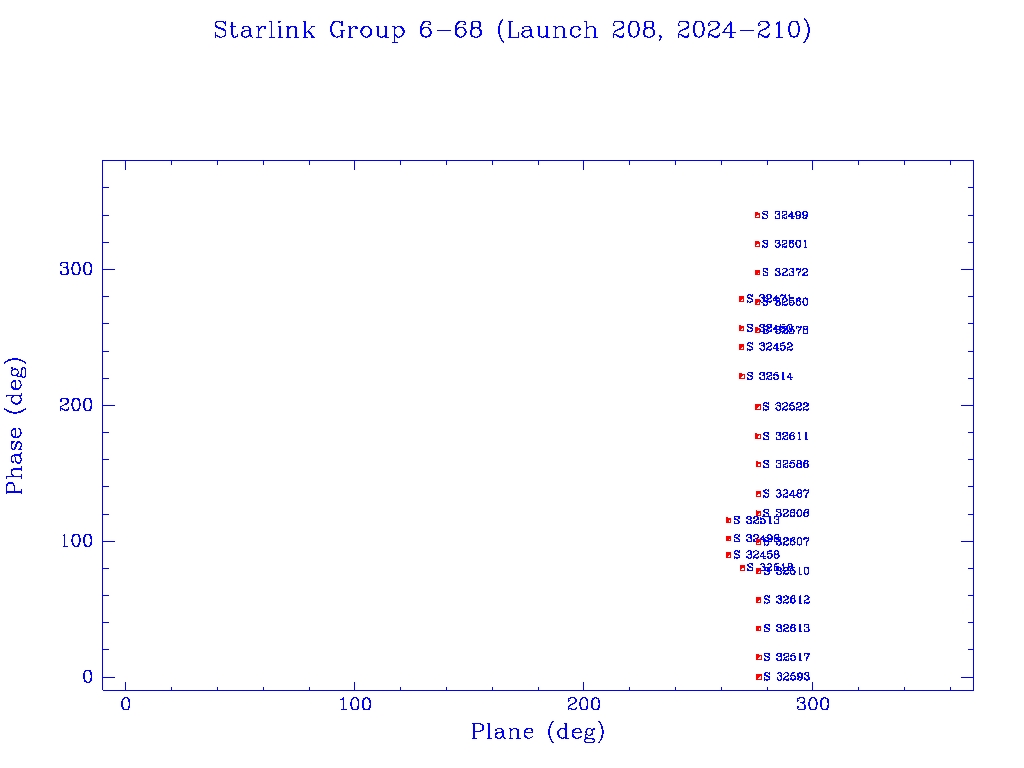Click the Plane axis tick label '100'
Image resolution: width=1024 pixels, height=768 pixels.
point(355,704)
